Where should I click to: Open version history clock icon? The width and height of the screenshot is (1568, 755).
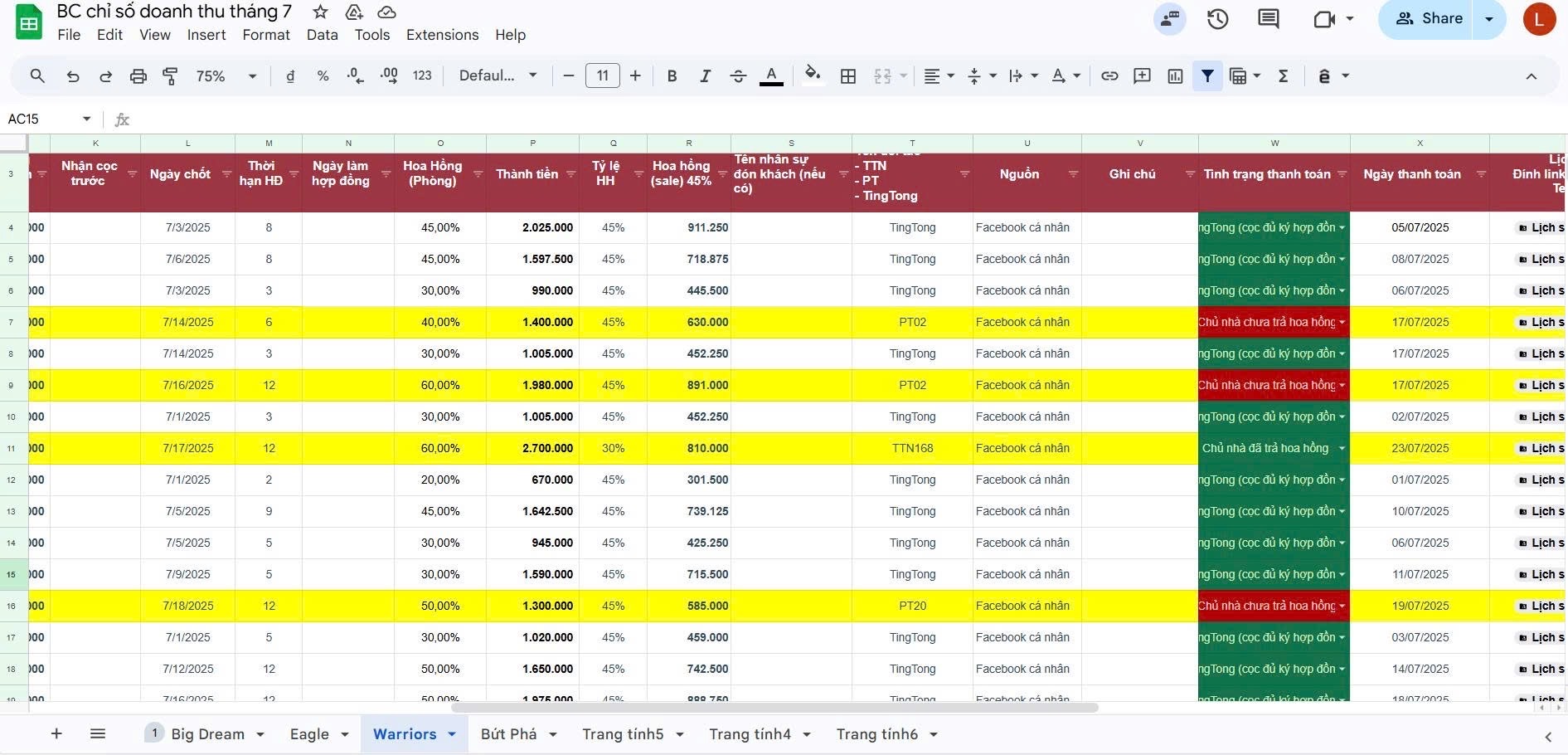click(x=1217, y=19)
